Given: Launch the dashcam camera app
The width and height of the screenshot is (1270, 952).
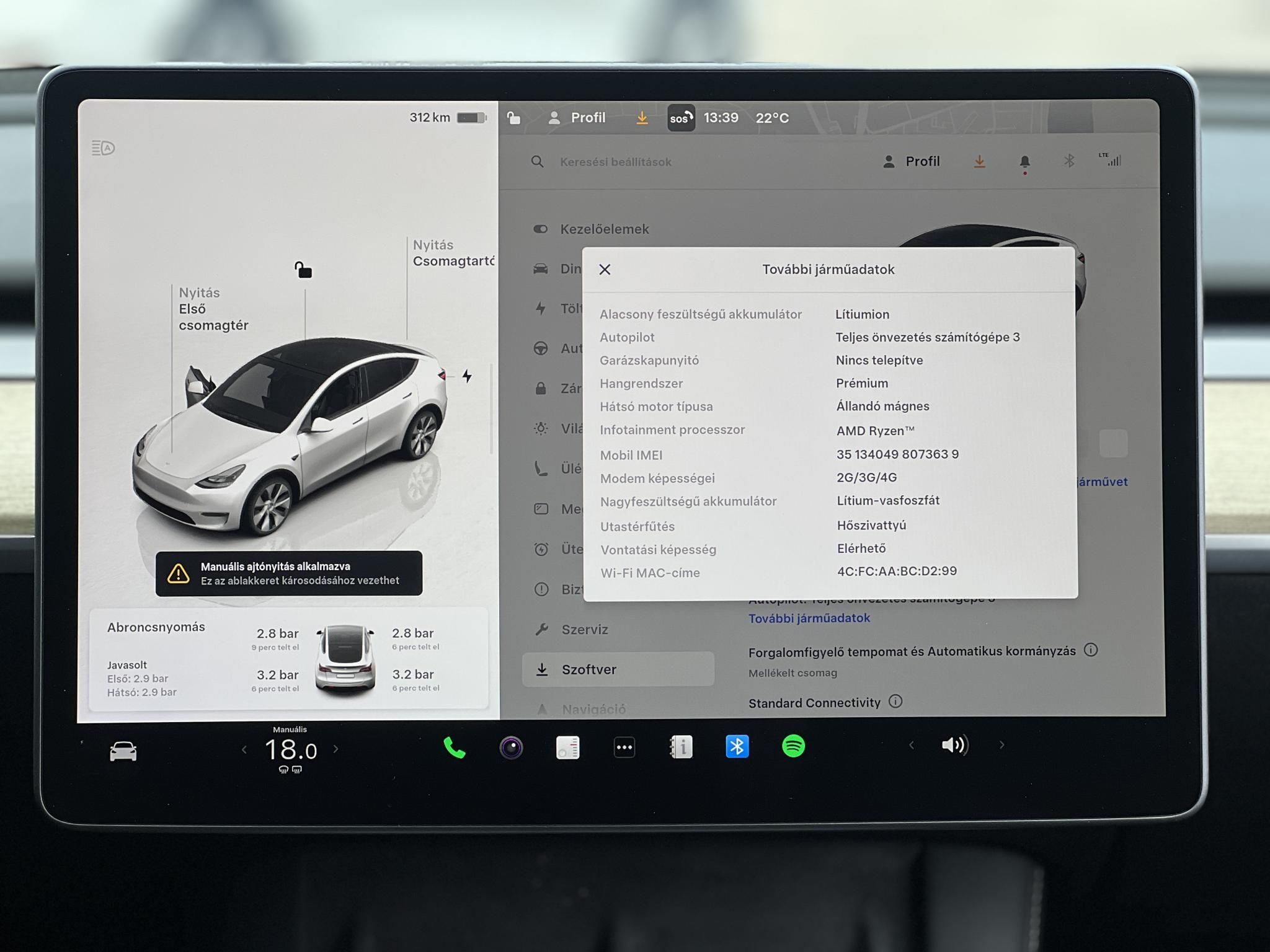Looking at the screenshot, I should (x=511, y=747).
